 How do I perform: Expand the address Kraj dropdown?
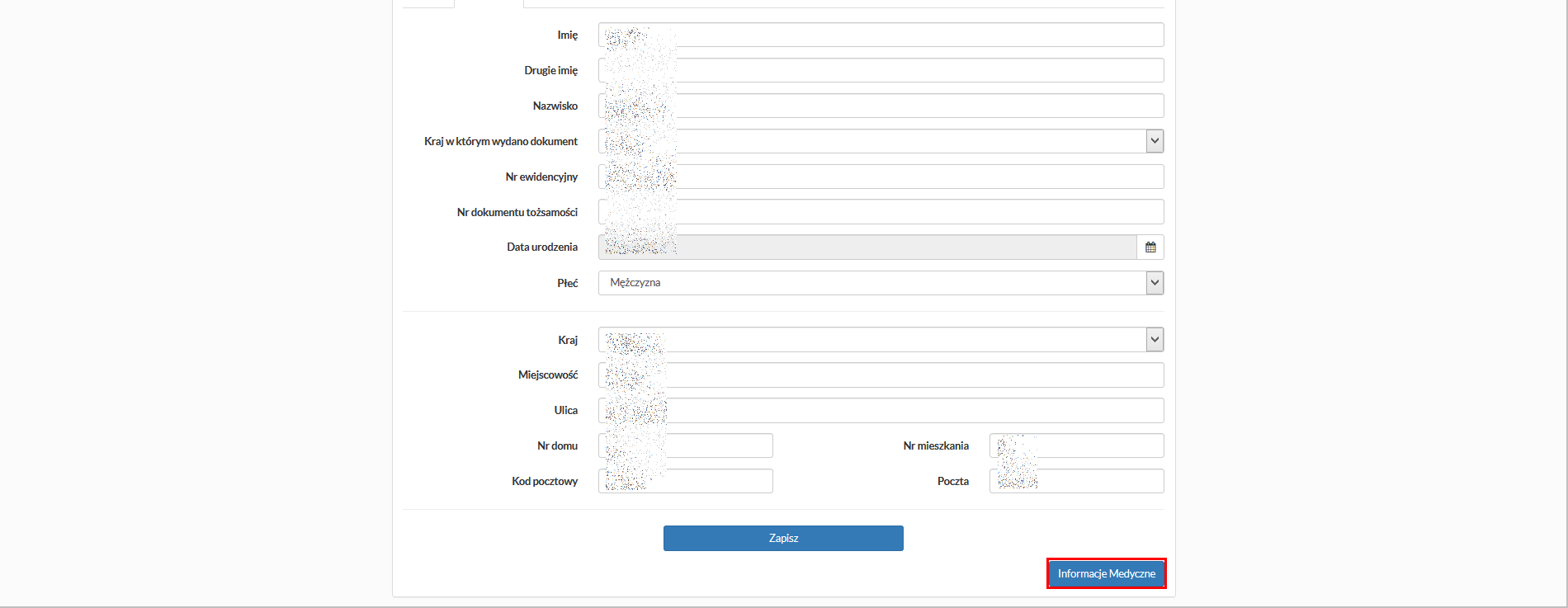pyautogui.click(x=1154, y=339)
